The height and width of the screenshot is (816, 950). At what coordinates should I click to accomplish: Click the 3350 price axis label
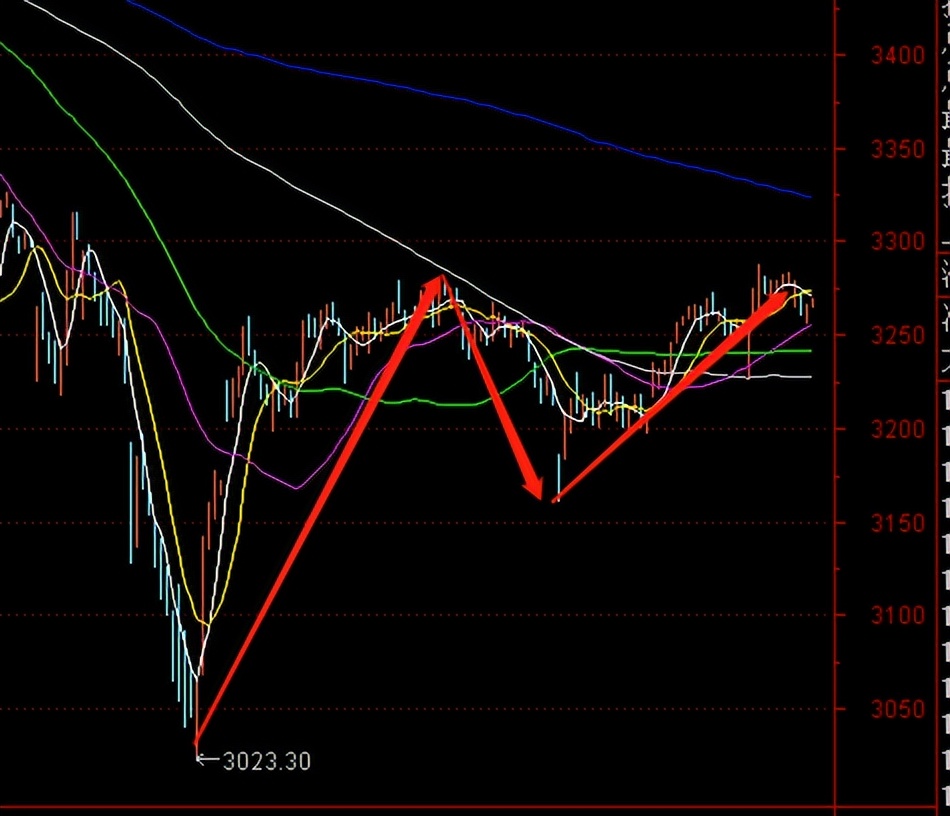(898, 149)
